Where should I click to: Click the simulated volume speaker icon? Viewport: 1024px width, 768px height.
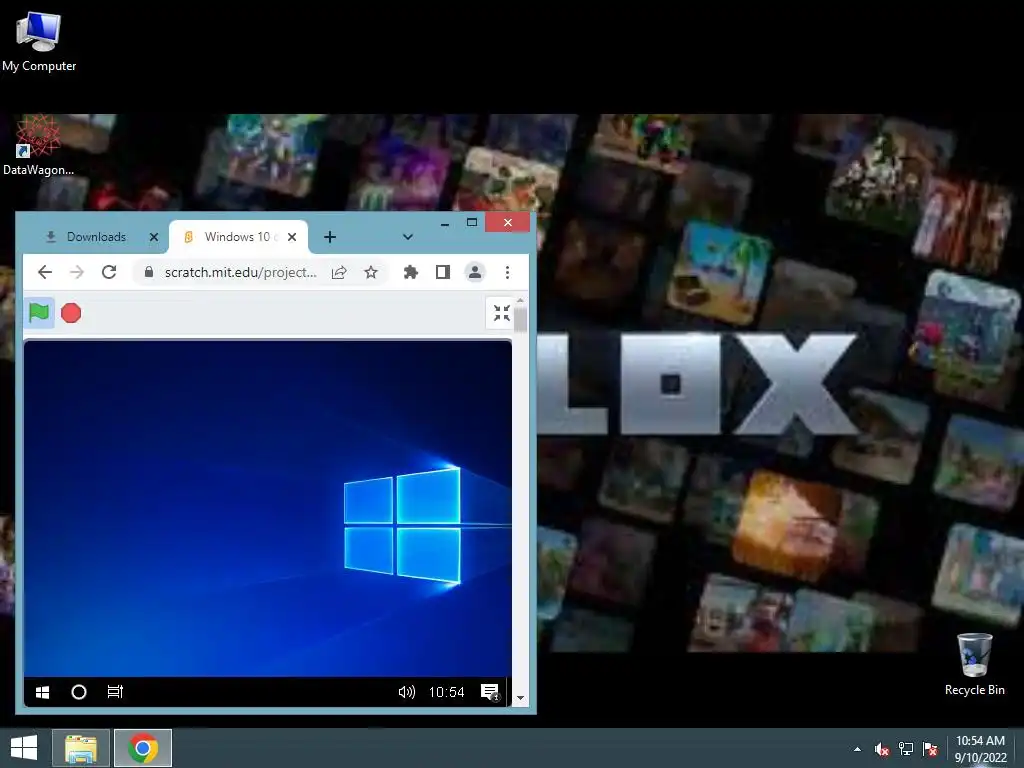[407, 692]
